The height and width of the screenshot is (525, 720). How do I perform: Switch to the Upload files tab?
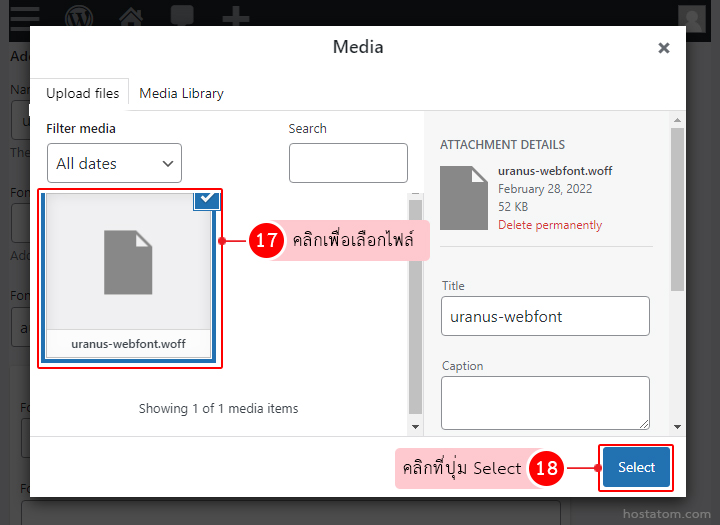82,93
